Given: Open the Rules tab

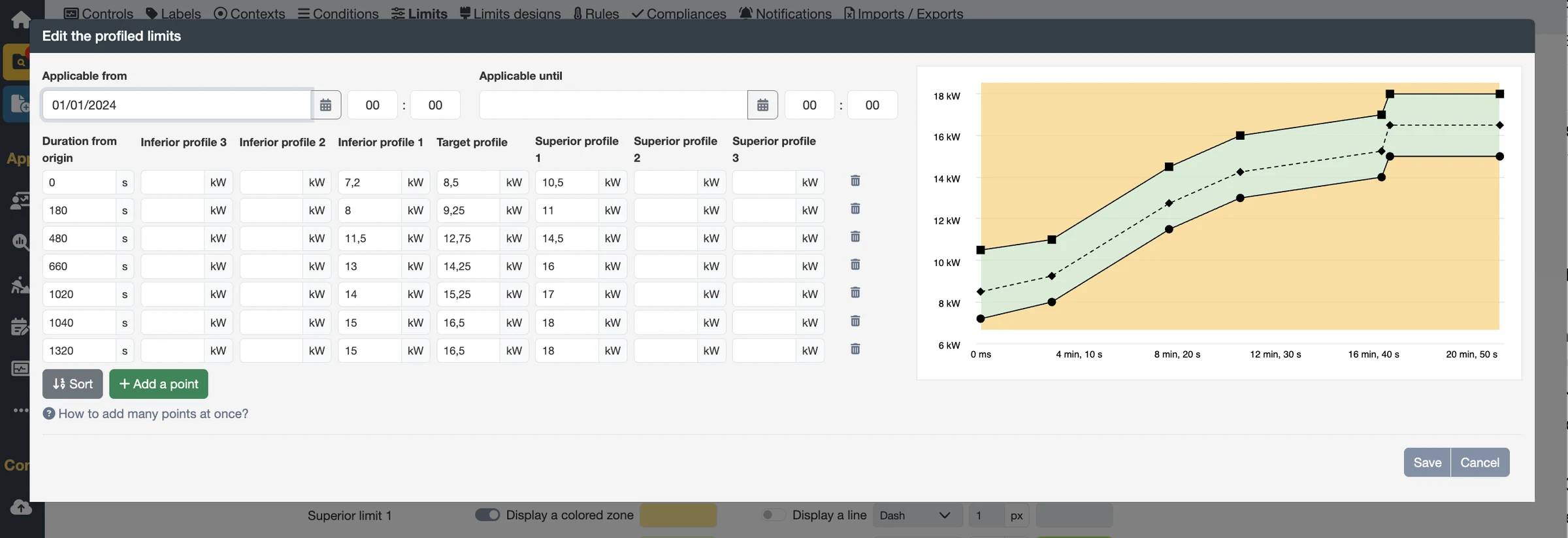Looking at the screenshot, I should pyautogui.click(x=596, y=14).
